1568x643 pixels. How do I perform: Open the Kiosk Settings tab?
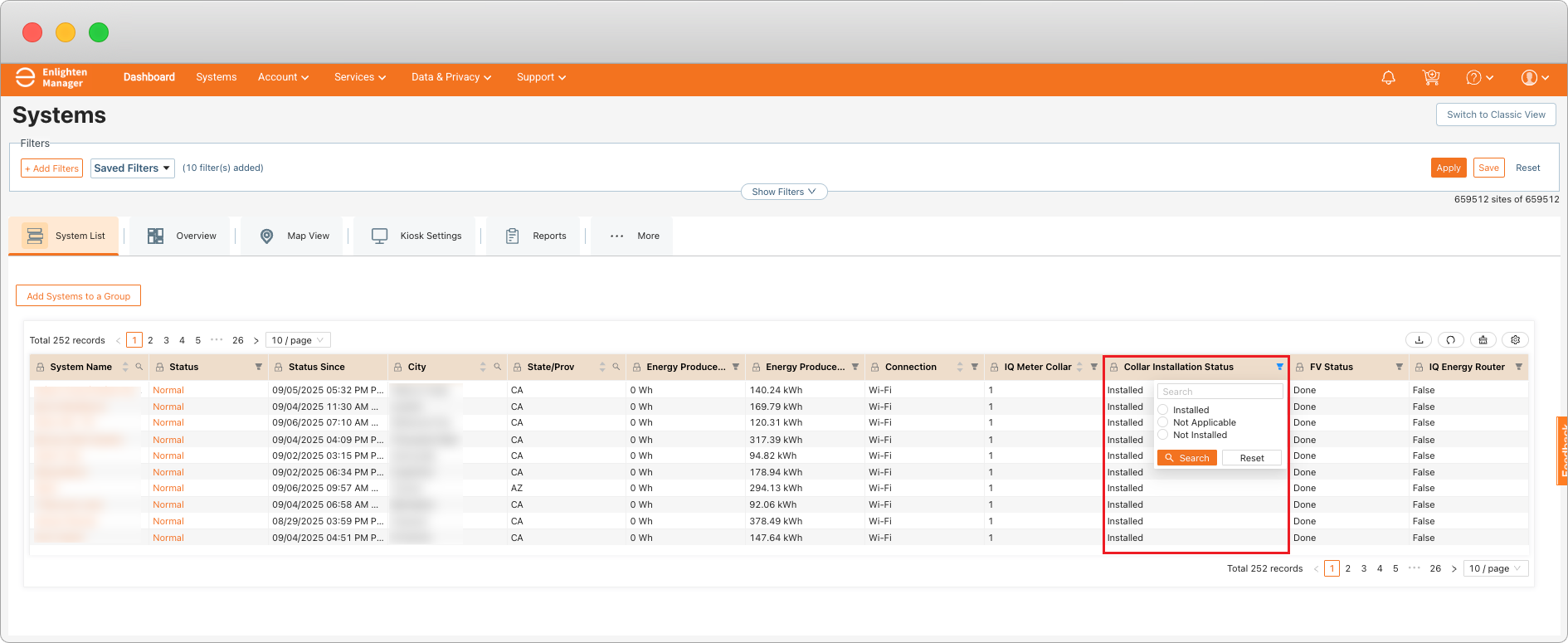[416, 236]
